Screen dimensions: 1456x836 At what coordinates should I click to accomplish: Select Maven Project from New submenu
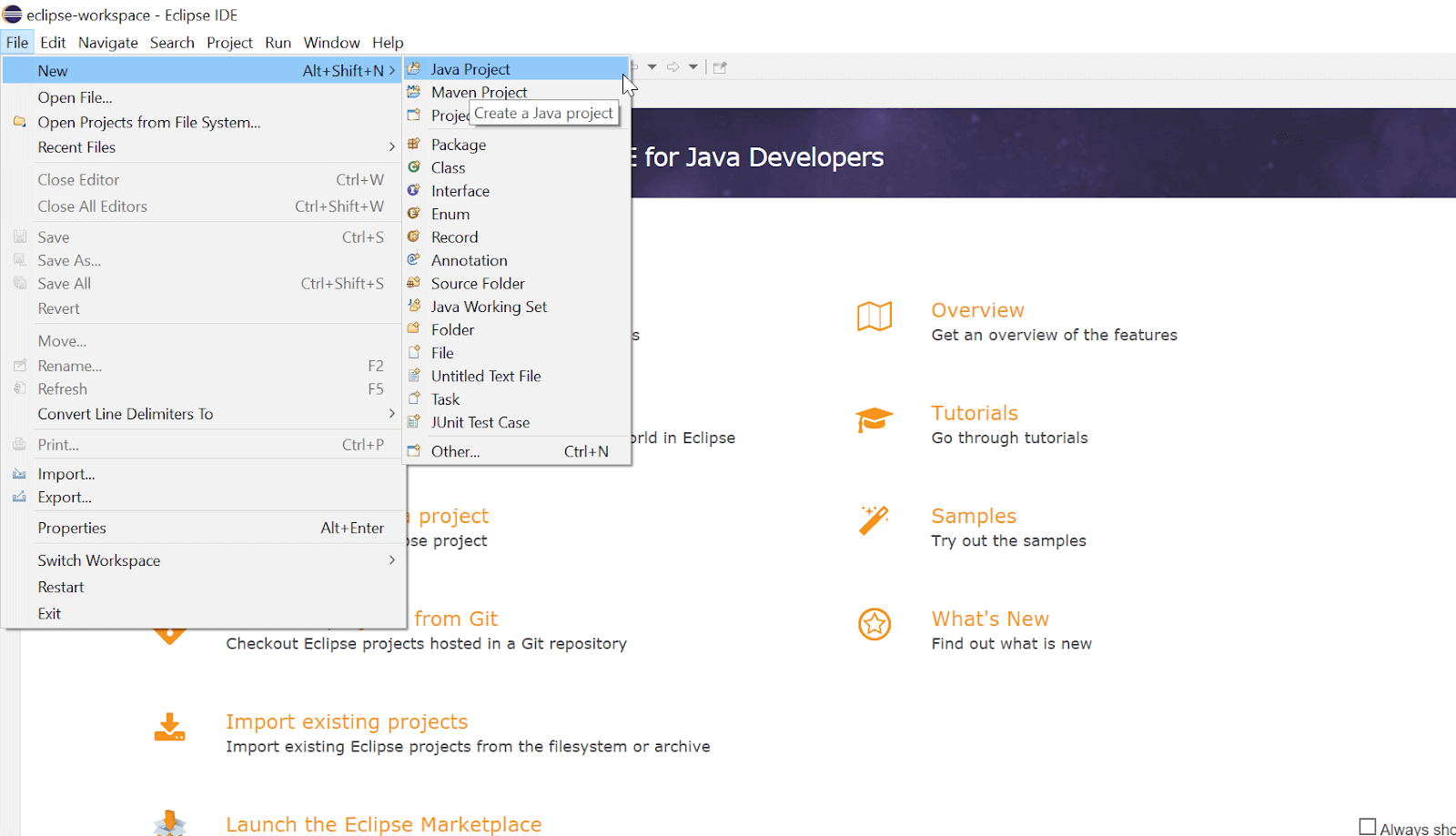click(516, 92)
